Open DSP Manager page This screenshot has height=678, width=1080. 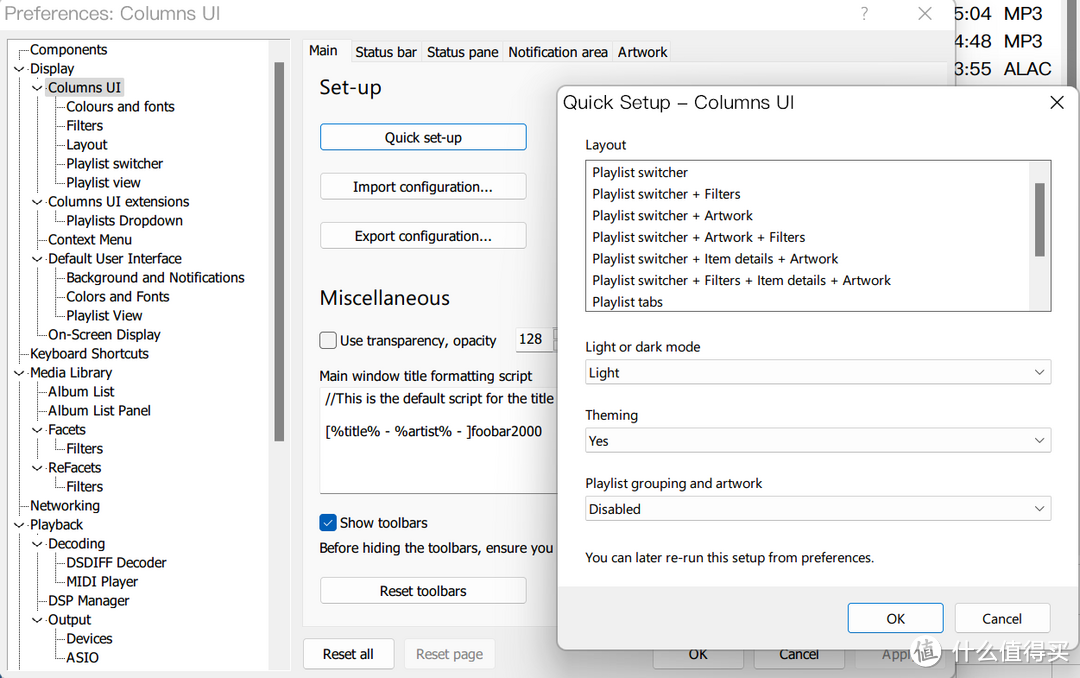89,601
